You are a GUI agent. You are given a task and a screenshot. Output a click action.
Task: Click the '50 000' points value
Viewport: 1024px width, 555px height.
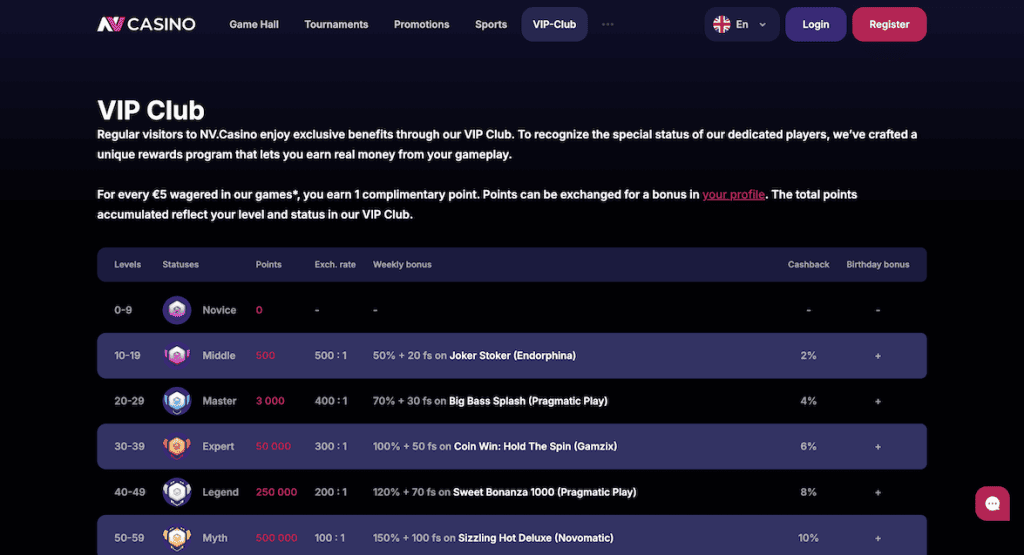[273, 447]
